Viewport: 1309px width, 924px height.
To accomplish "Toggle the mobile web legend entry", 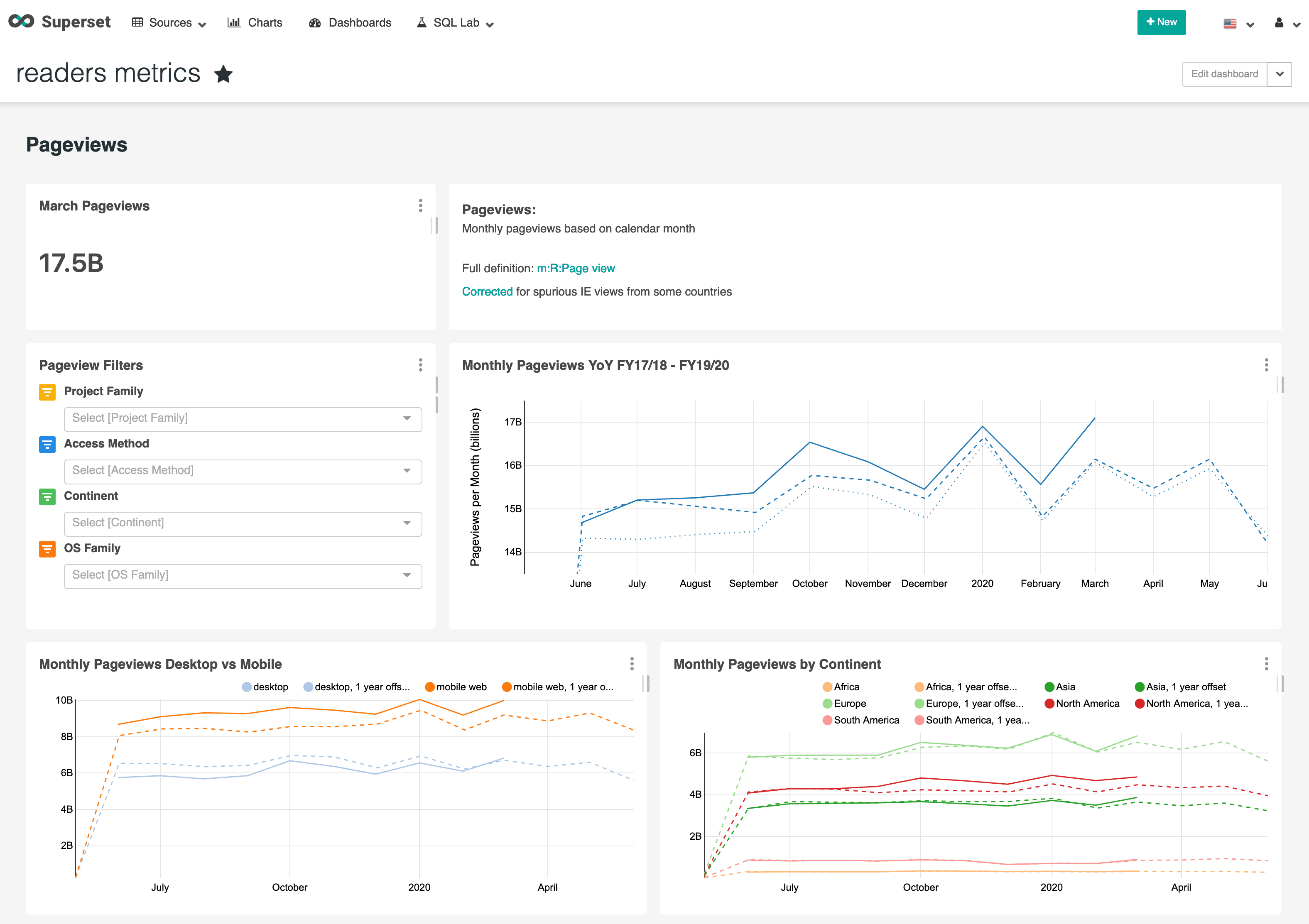I will coord(430,686).
